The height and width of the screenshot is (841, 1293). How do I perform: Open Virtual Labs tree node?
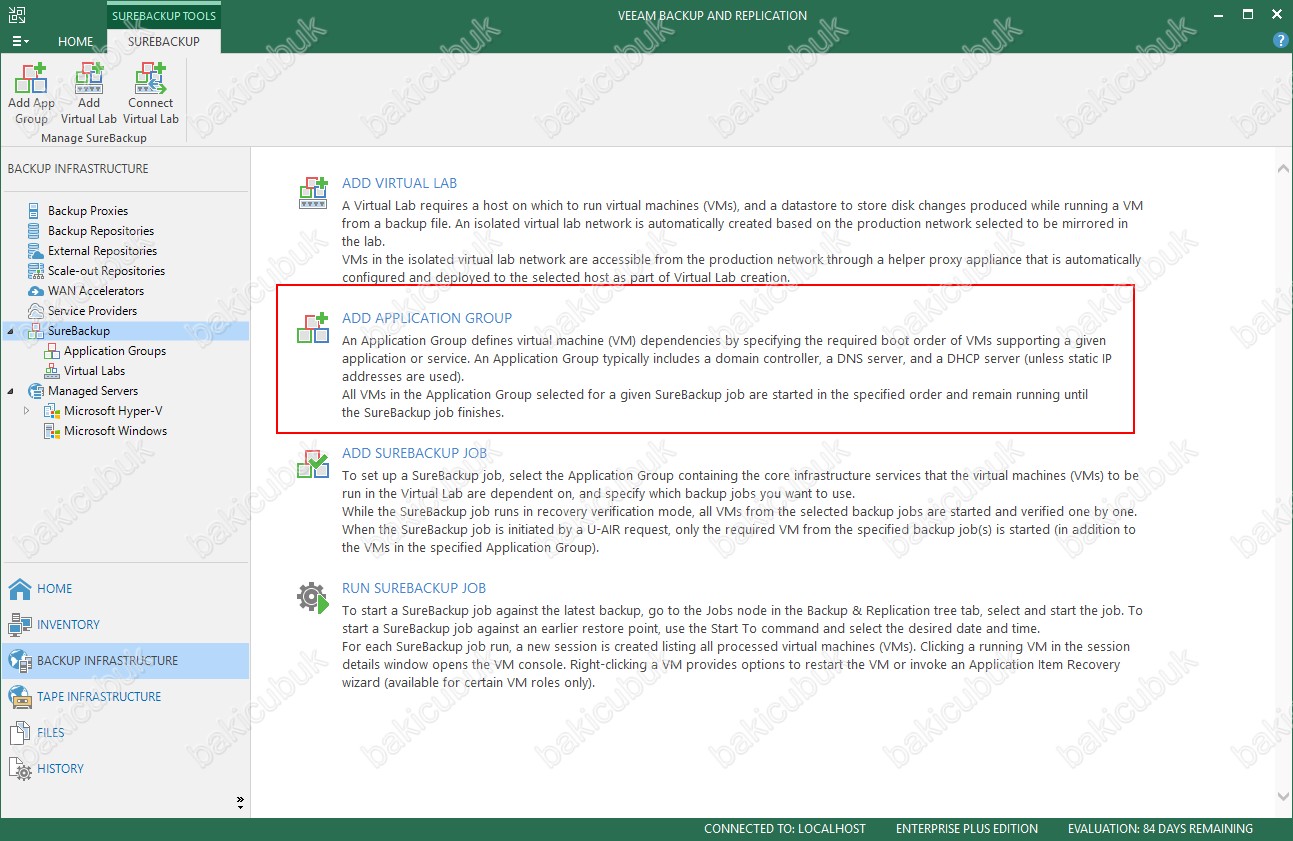[x=95, y=371]
